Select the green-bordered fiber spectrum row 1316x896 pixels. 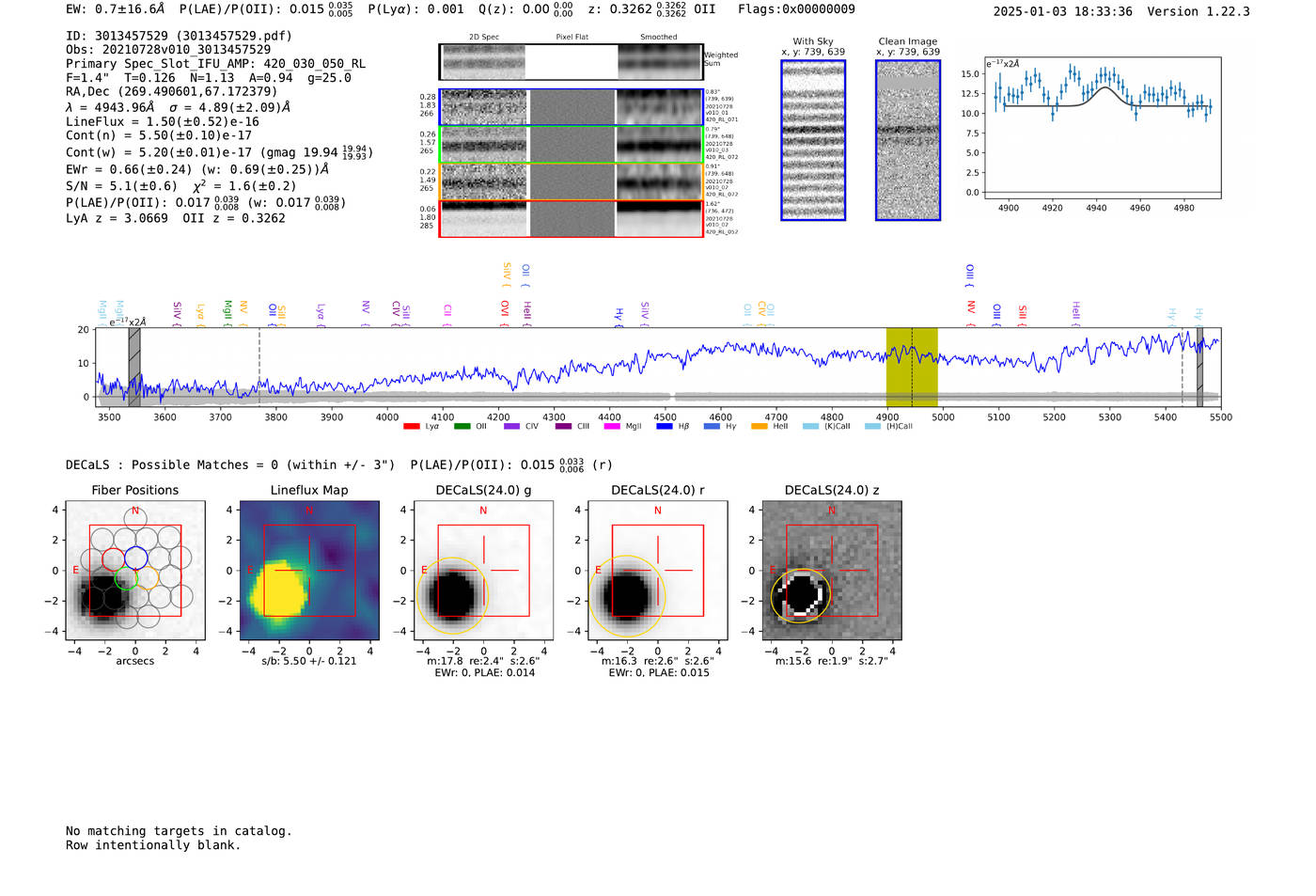571,145
